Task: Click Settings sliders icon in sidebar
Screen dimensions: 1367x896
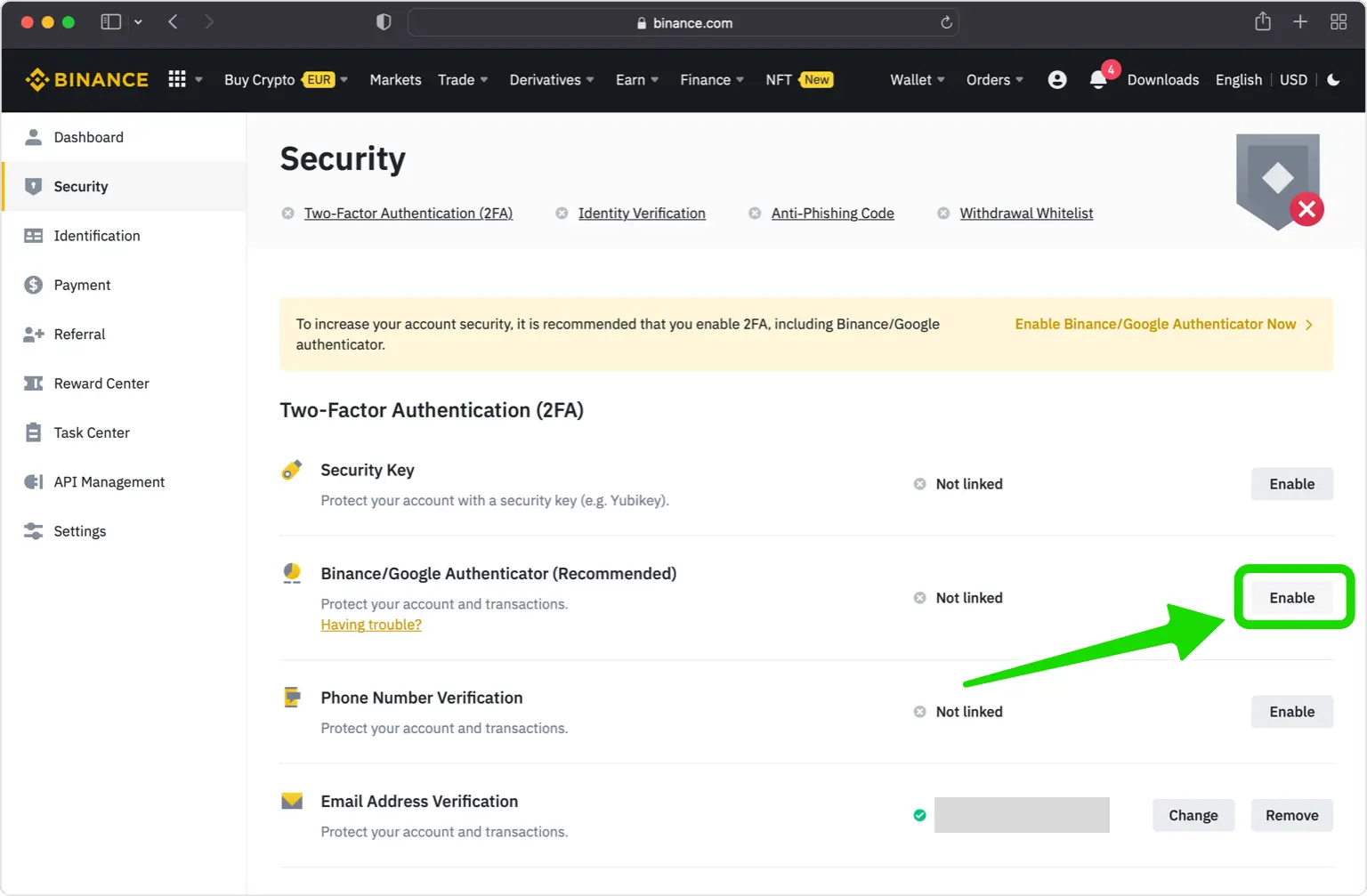Action: point(33,531)
